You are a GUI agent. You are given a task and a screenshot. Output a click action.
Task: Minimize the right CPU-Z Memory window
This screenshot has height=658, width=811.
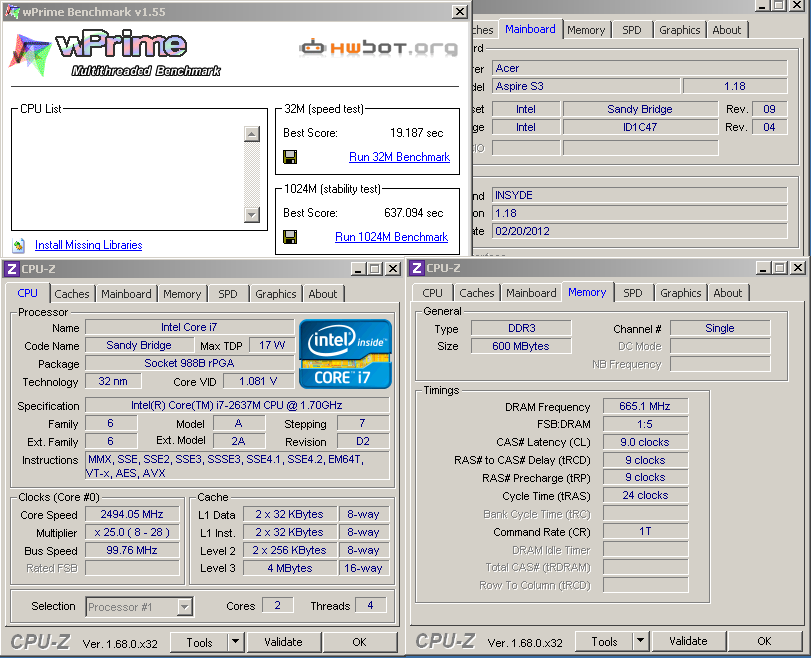(763, 268)
